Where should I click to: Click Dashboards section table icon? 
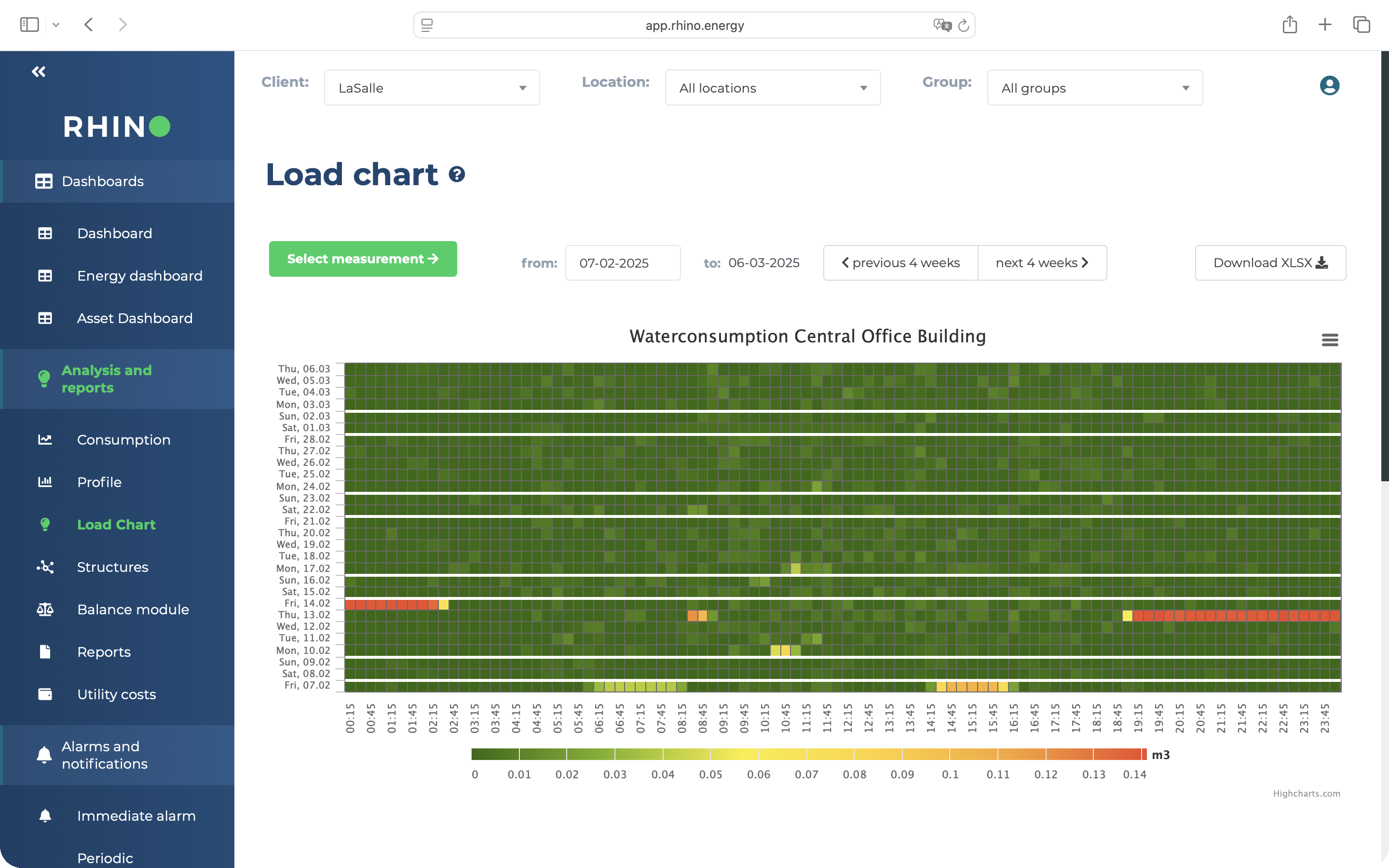pyautogui.click(x=43, y=181)
